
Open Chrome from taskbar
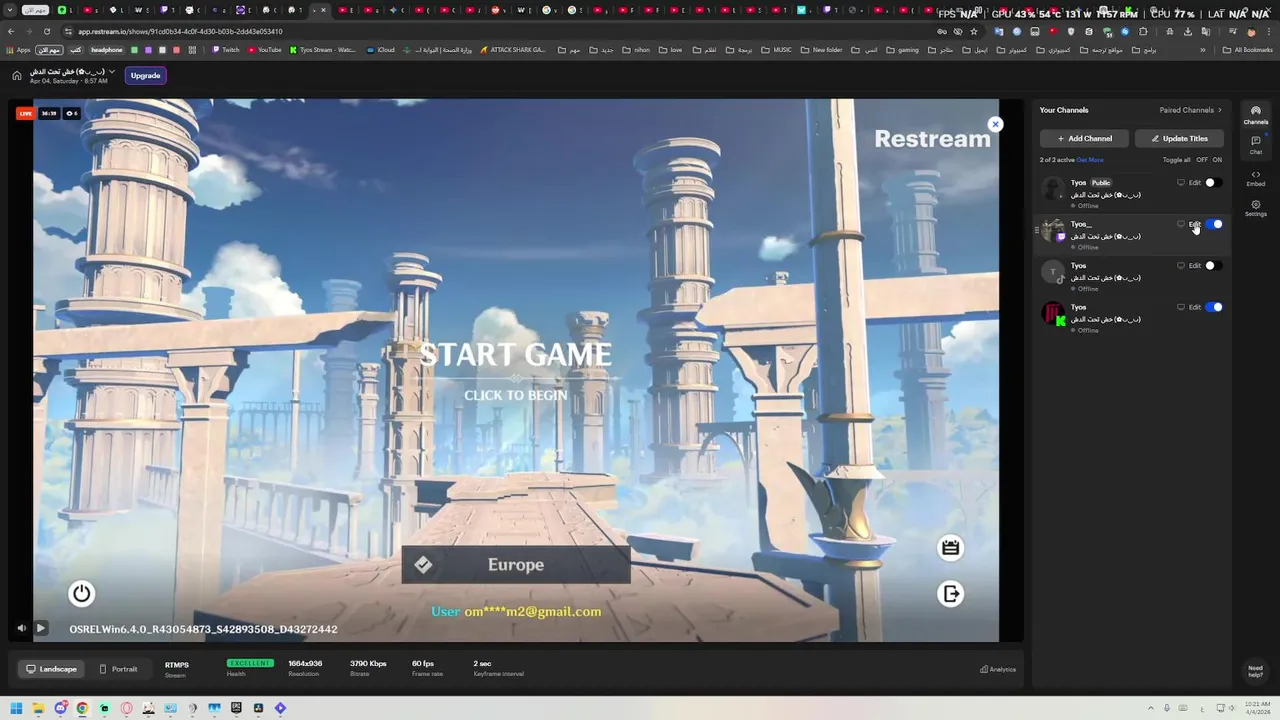pos(82,708)
